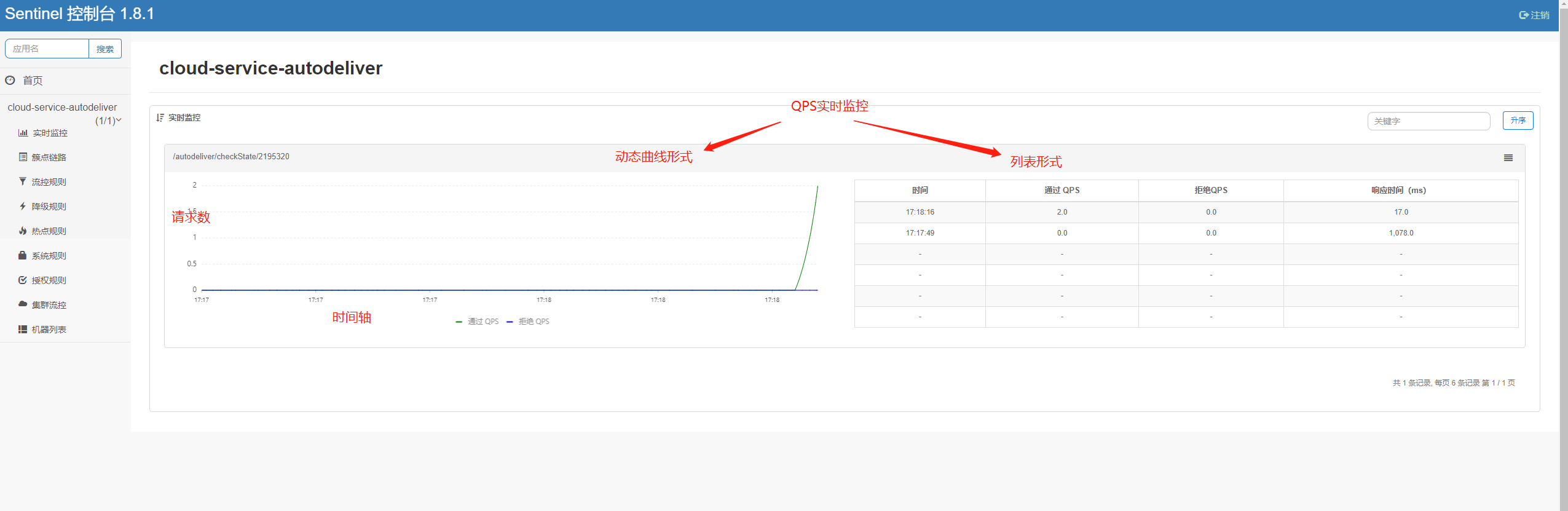
Task: Click the 响应时间 (ms) column header
Action: [x=1400, y=191]
